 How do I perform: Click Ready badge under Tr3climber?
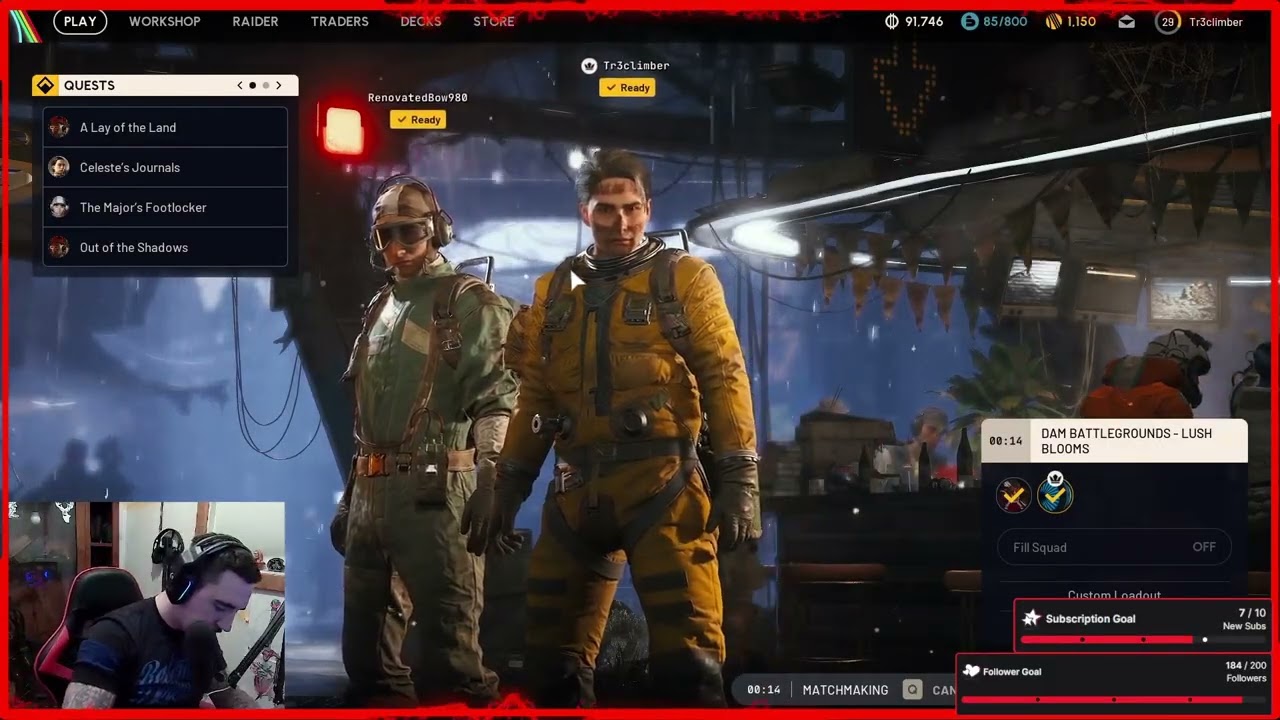(627, 88)
